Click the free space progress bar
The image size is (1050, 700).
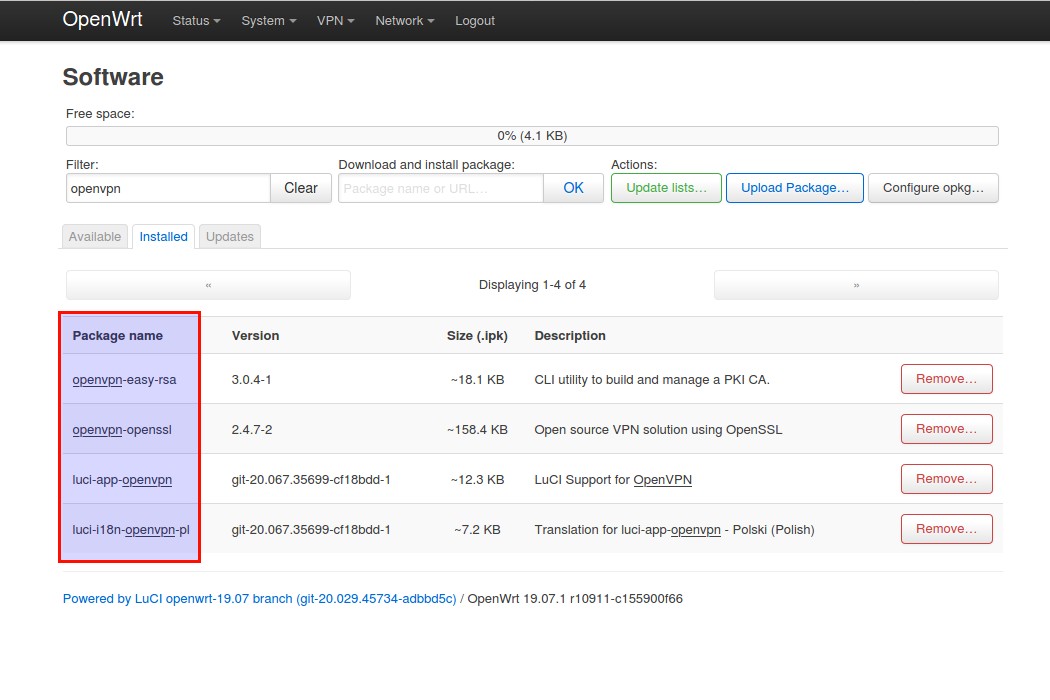click(x=532, y=136)
